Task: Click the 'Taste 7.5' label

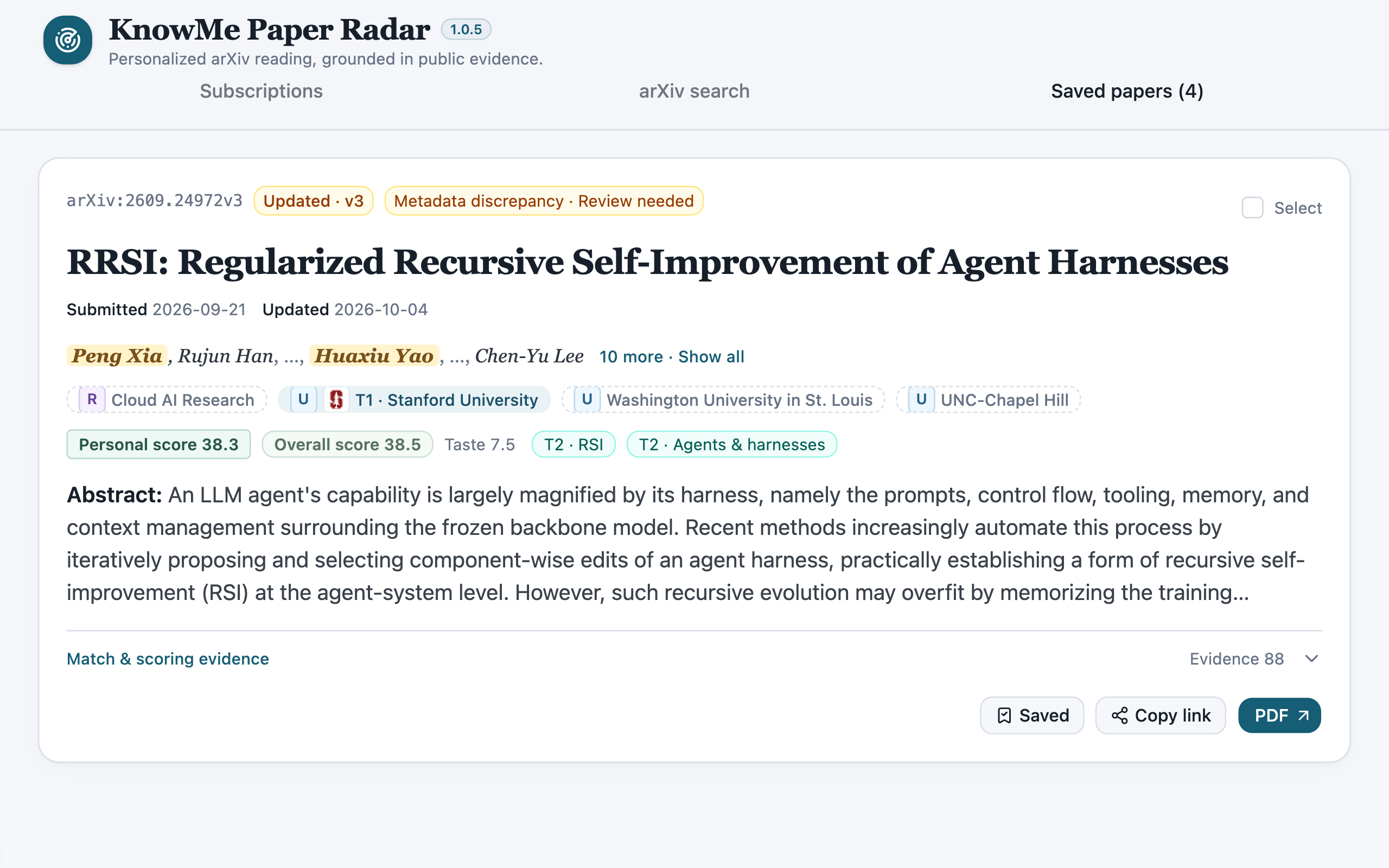Action: pyautogui.click(x=480, y=444)
